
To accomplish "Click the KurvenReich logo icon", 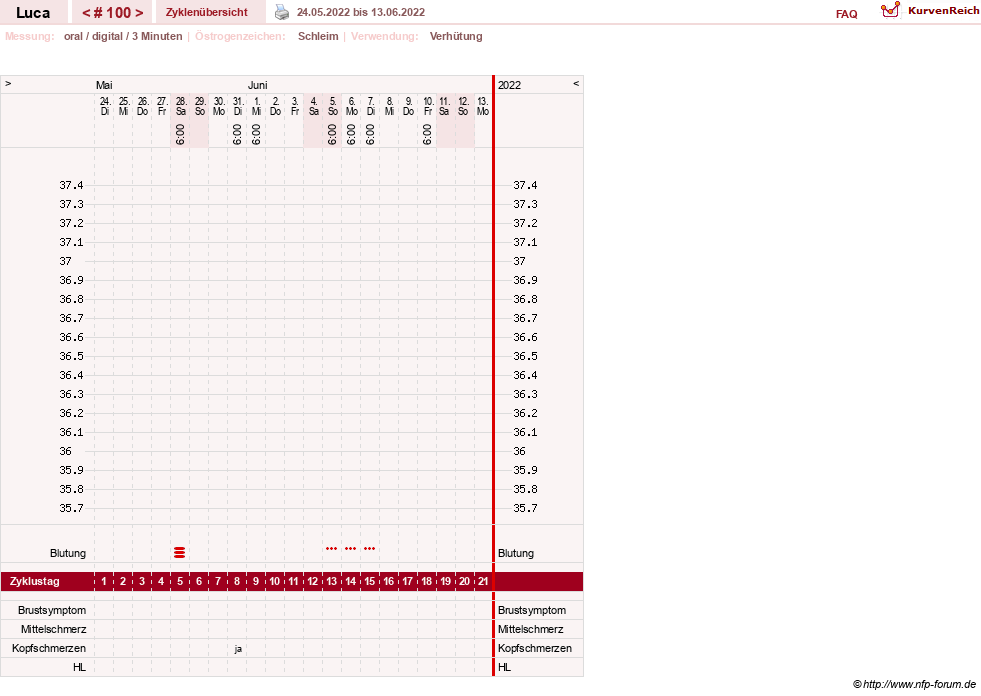I will [x=890, y=10].
